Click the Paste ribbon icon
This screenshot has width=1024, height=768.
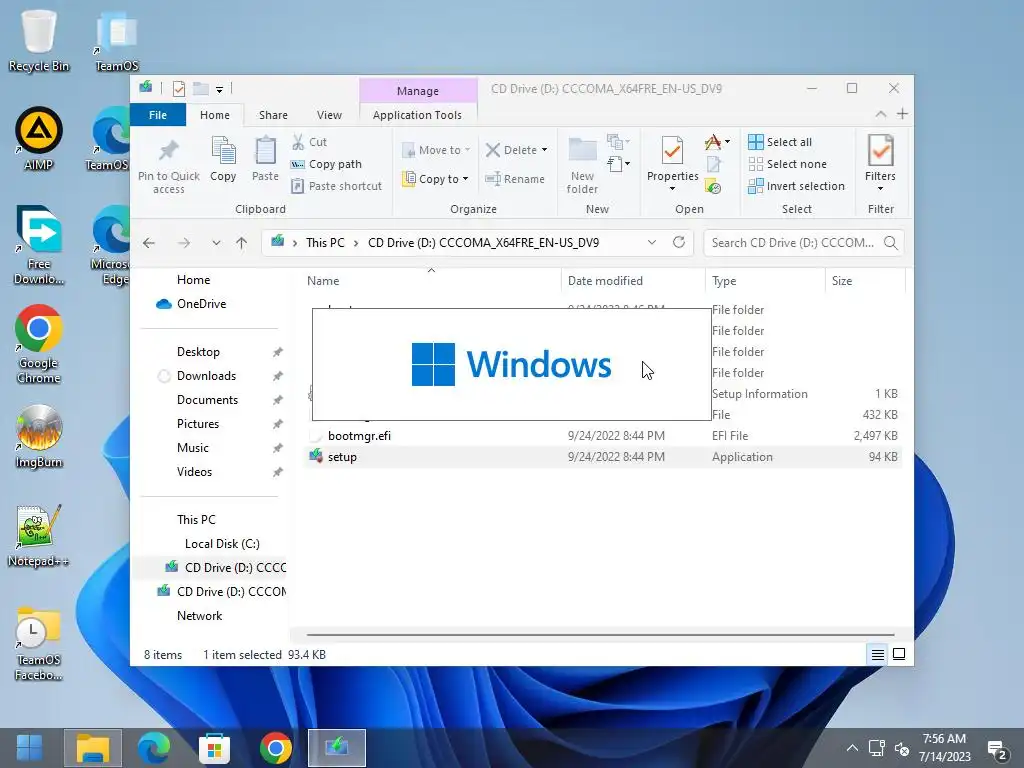265,152
